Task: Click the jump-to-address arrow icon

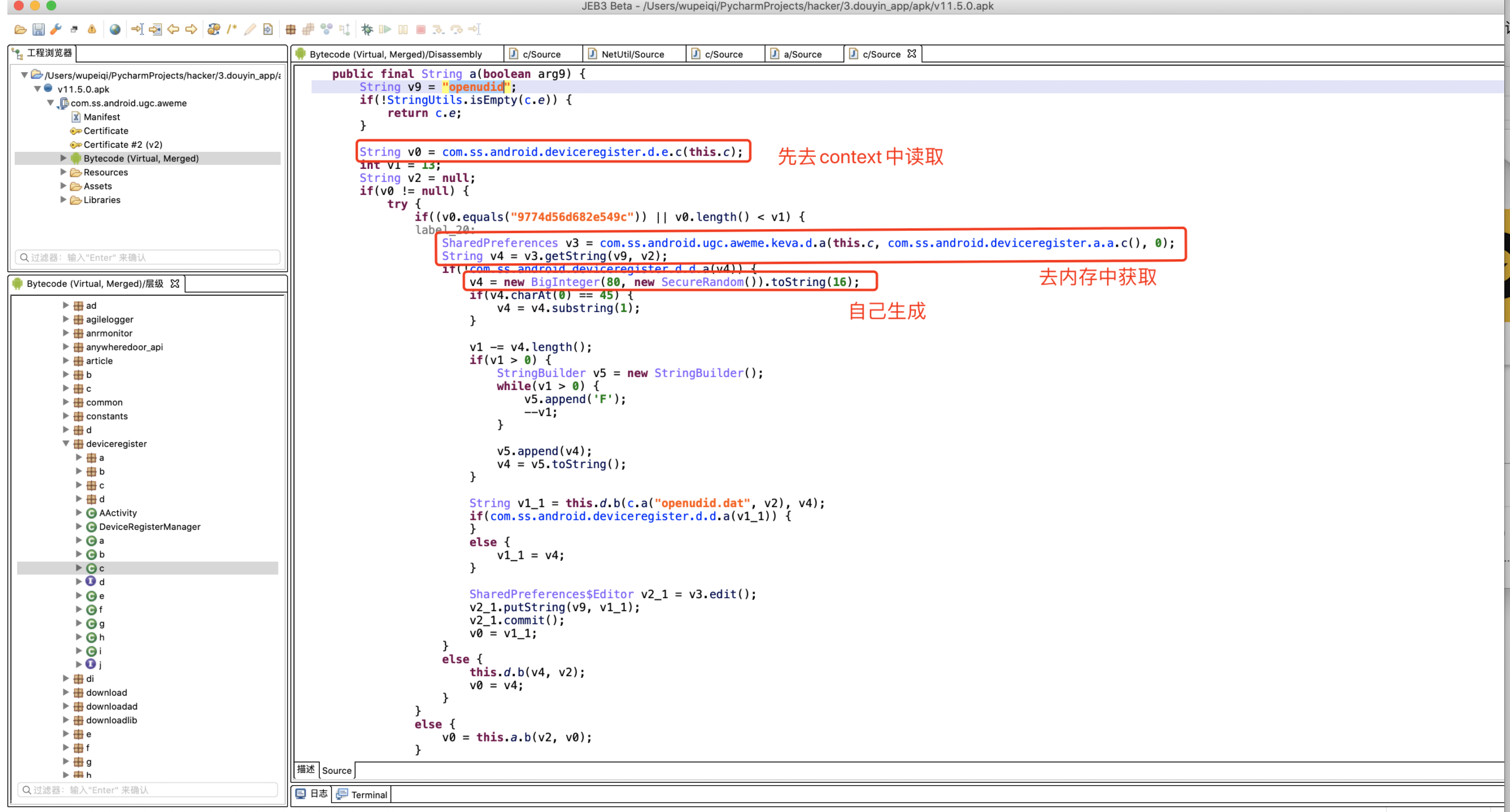Action: coord(137,30)
